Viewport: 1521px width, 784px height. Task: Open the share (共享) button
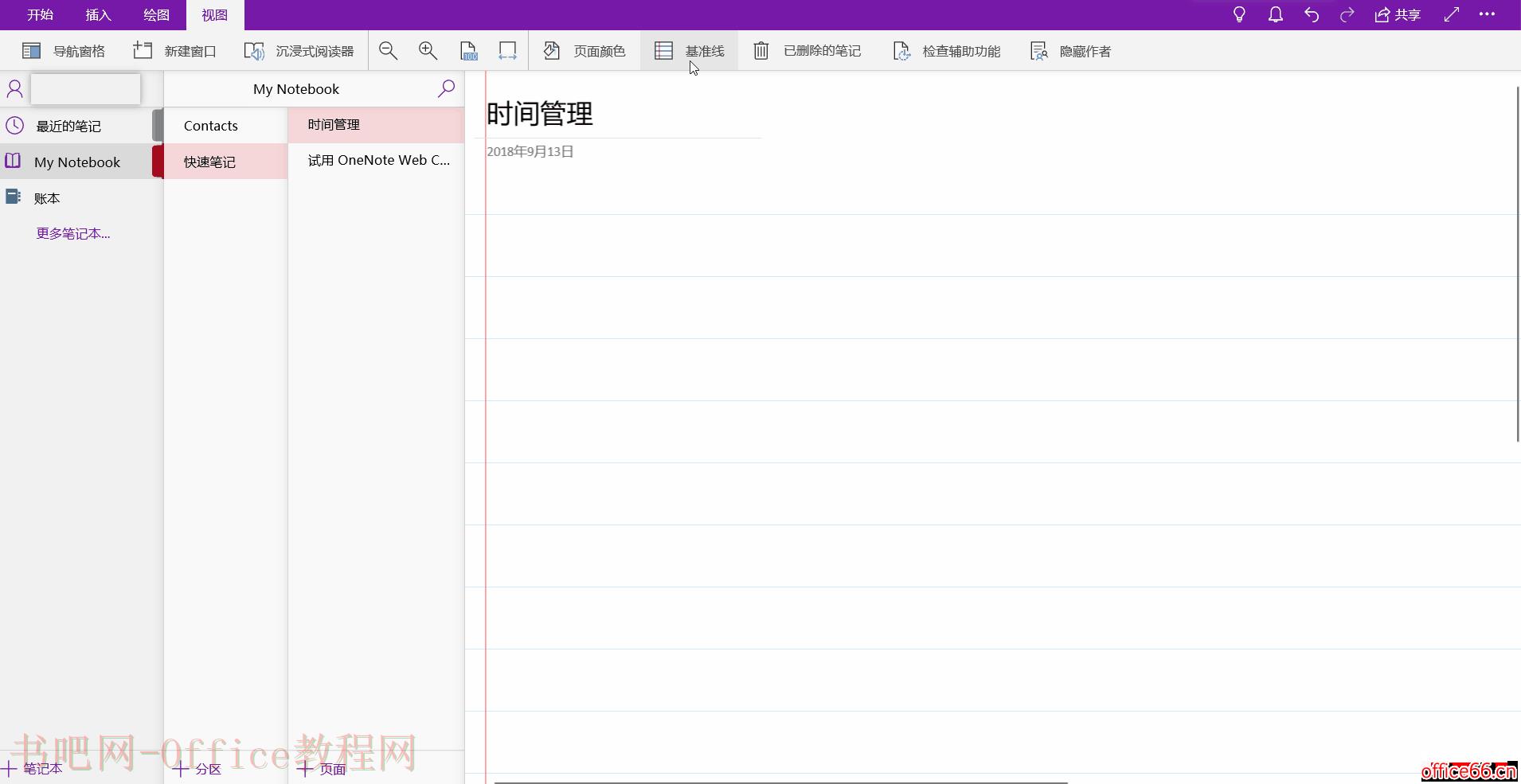click(1398, 14)
